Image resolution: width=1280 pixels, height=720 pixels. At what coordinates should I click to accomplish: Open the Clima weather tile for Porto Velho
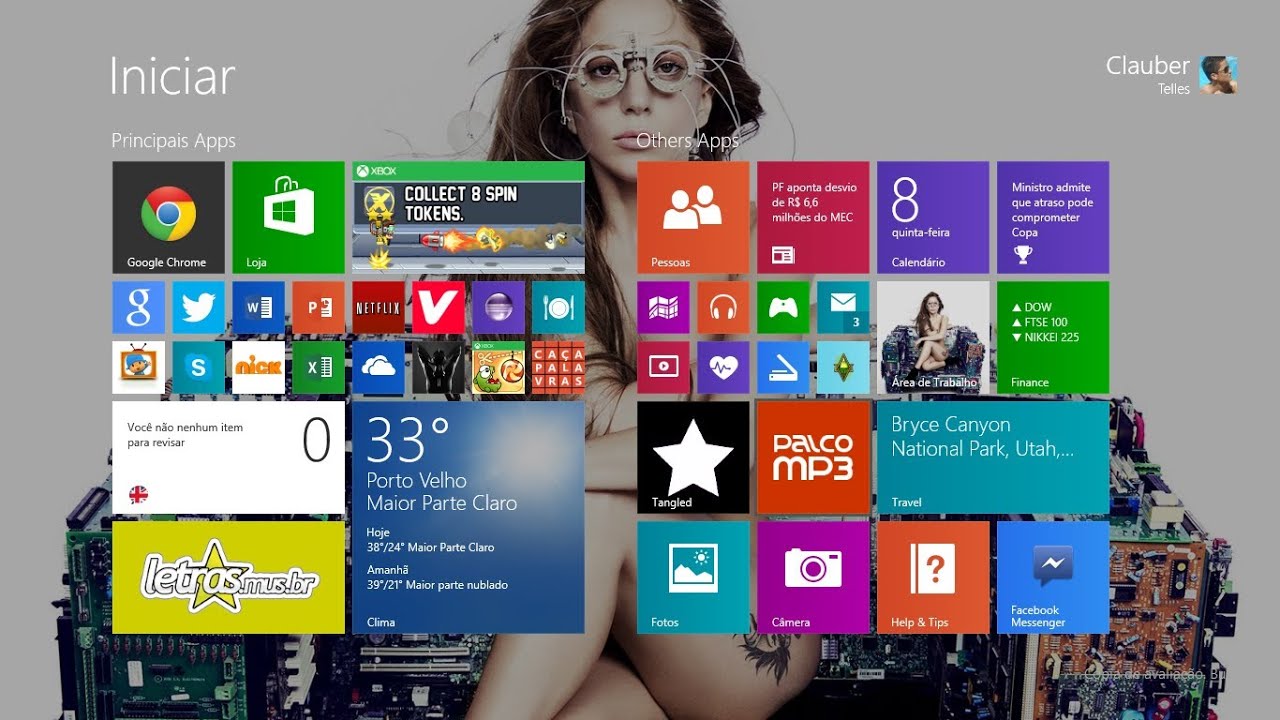coord(468,518)
